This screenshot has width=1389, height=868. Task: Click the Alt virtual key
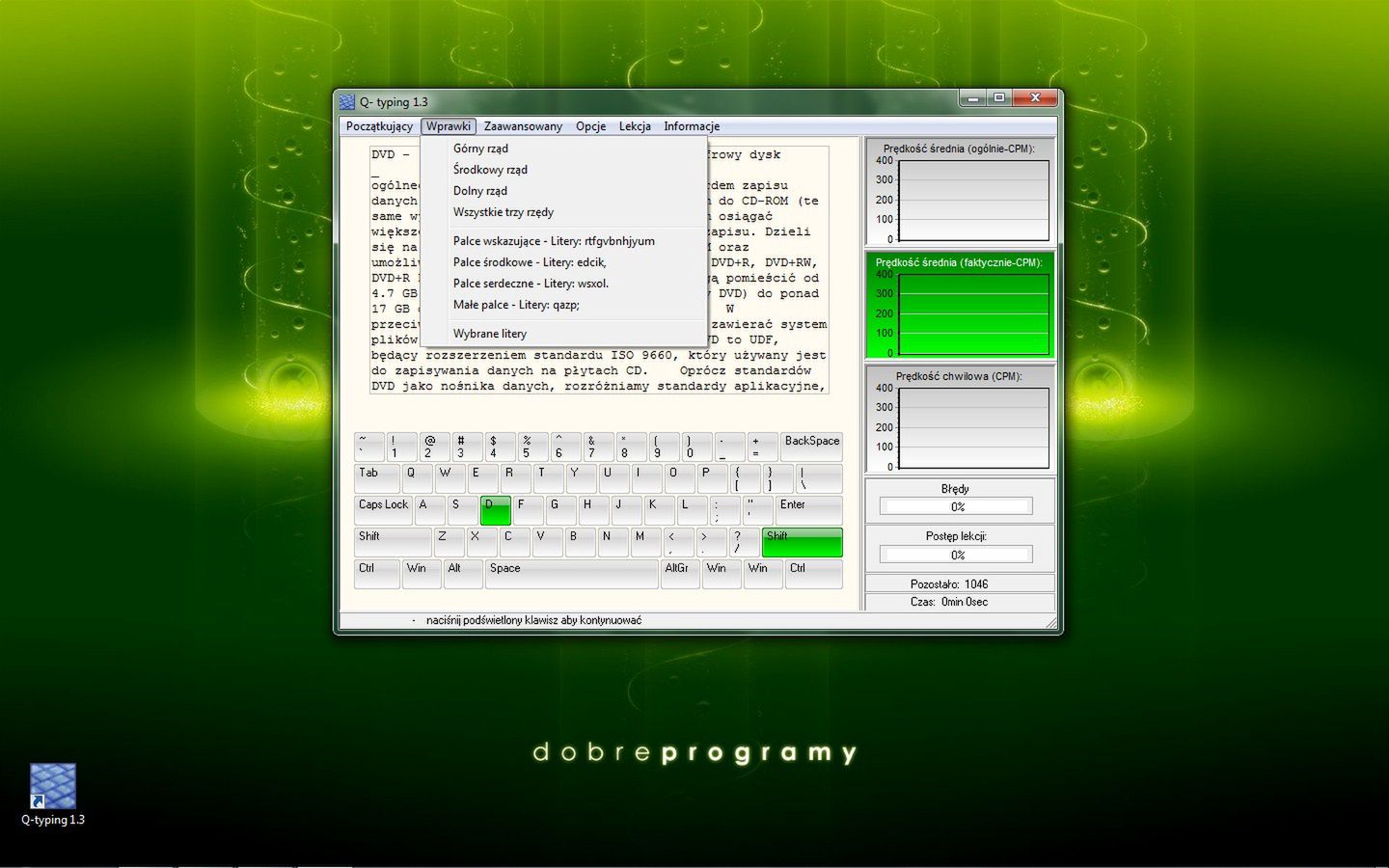point(463,574)
